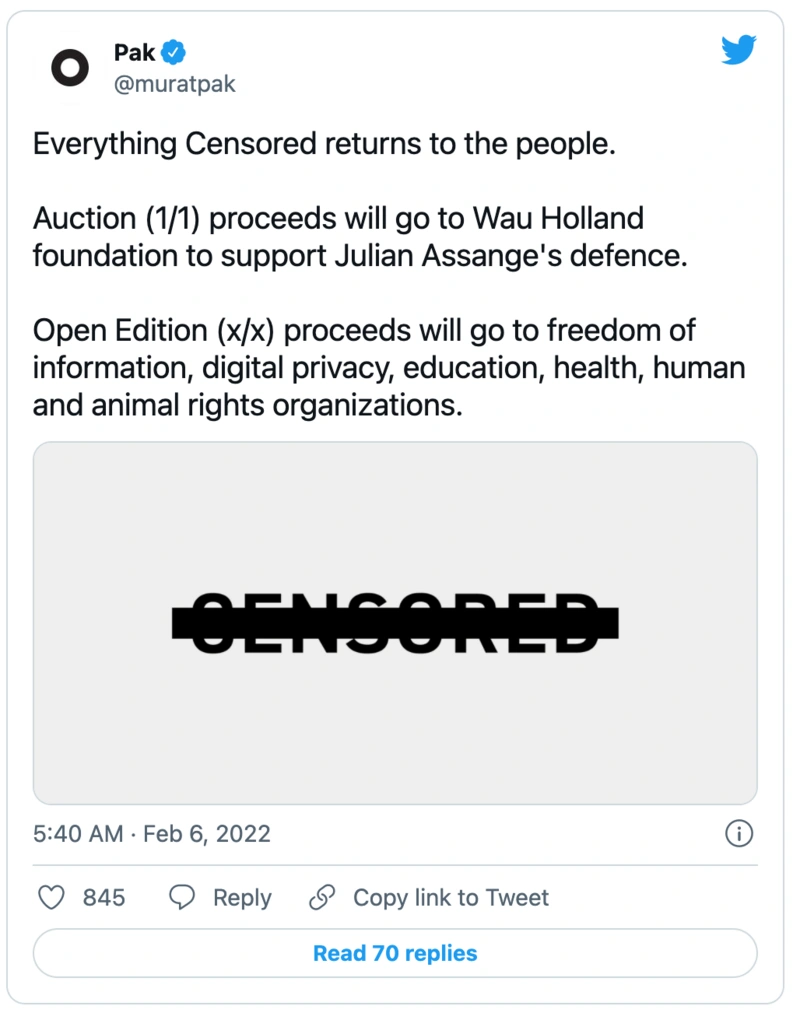Click the first line about Everything Censored
Image resolution: width=800 pixels, height=1013 pixels.
pyautogui.click(x=324, y=144)
